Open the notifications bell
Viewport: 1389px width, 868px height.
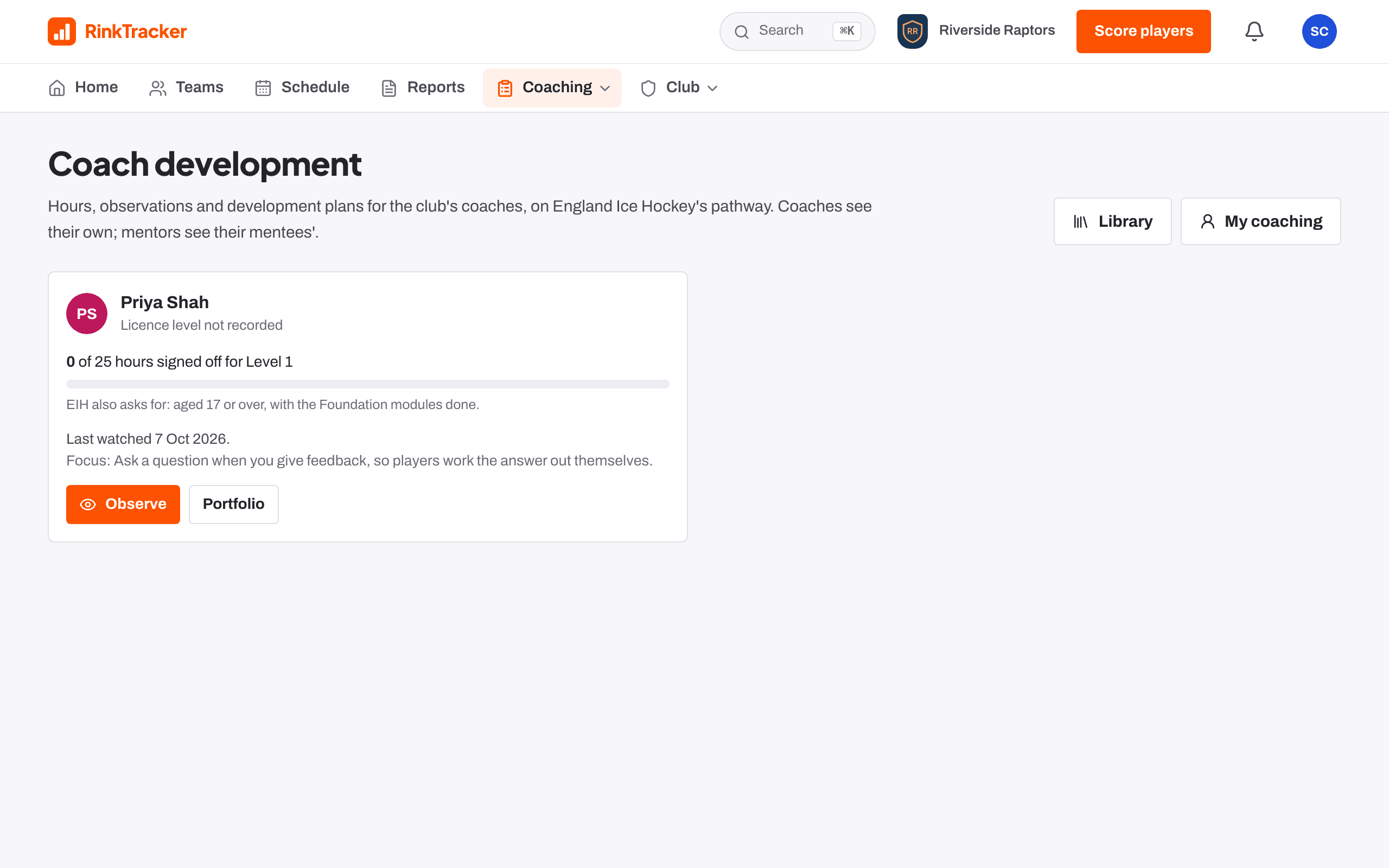pos(1254,31)
